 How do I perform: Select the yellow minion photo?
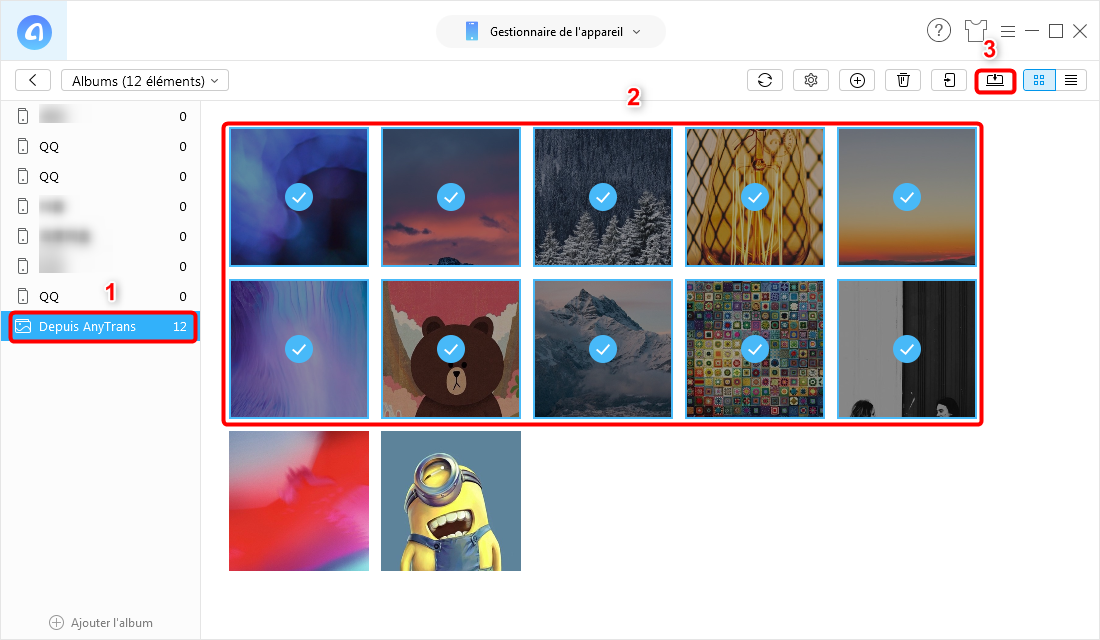coord(450,501)
